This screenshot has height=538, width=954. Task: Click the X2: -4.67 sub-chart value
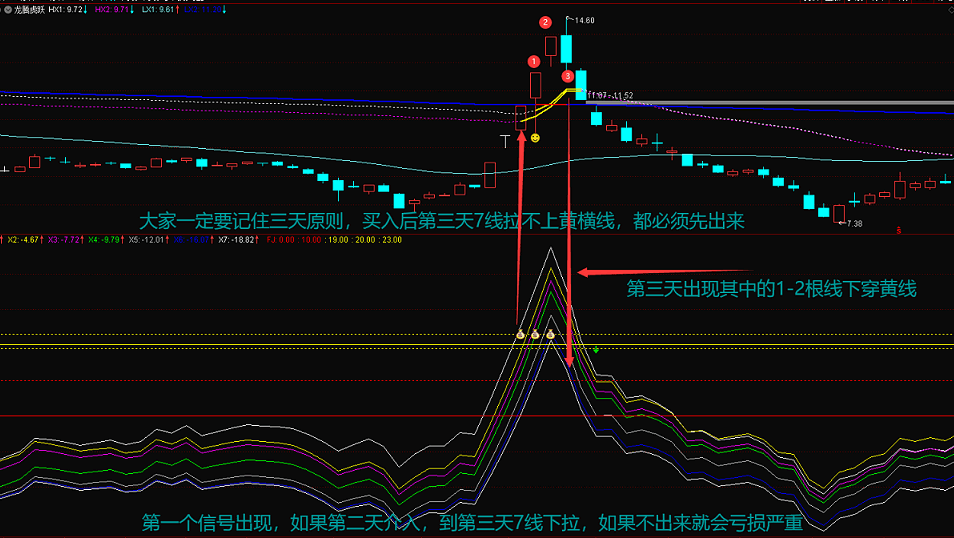(24, 240)
